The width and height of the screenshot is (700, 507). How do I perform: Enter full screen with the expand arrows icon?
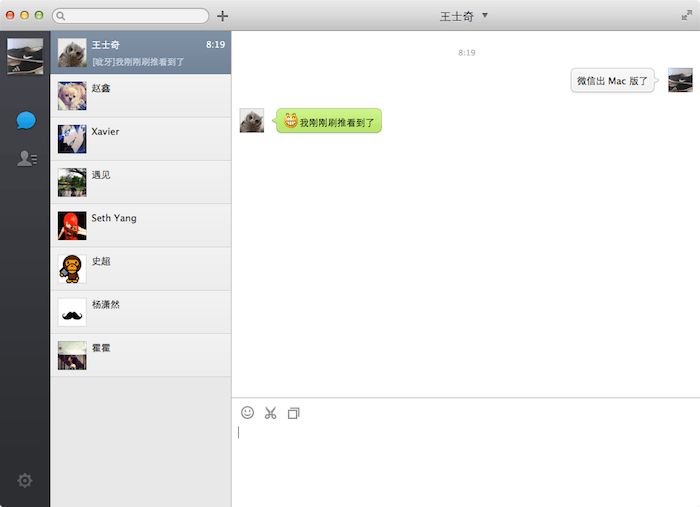687,16
